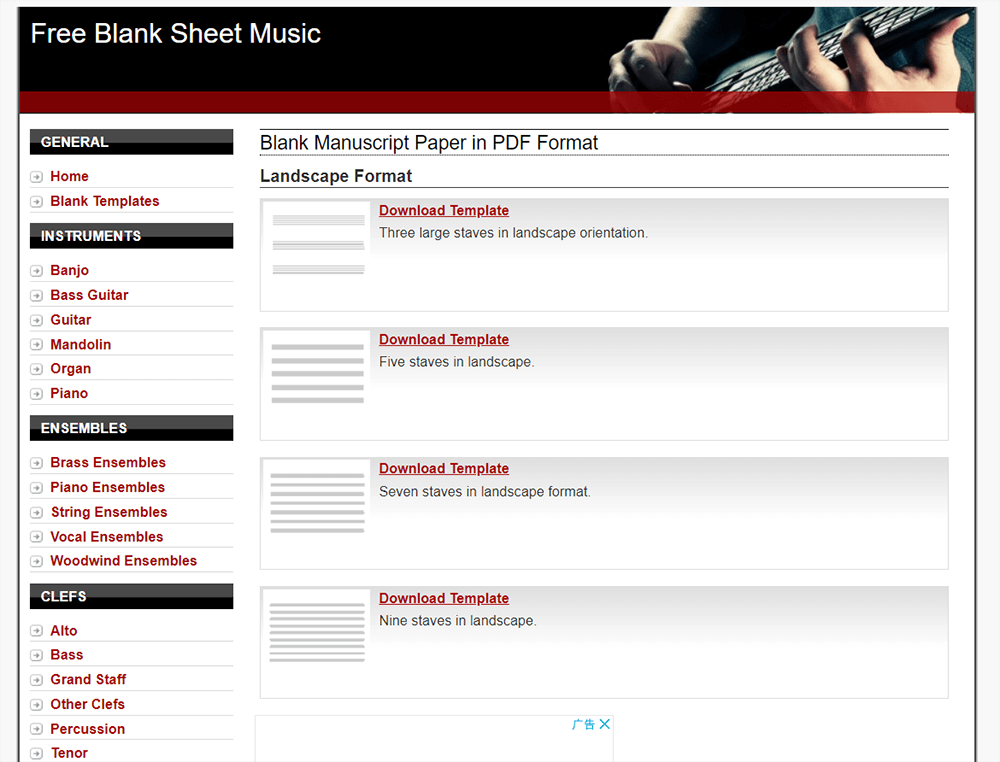Select Percussion under the Clefs section
Viewport: 1000px width, 762px height.
pyautogui.click(x=87, y=729)
